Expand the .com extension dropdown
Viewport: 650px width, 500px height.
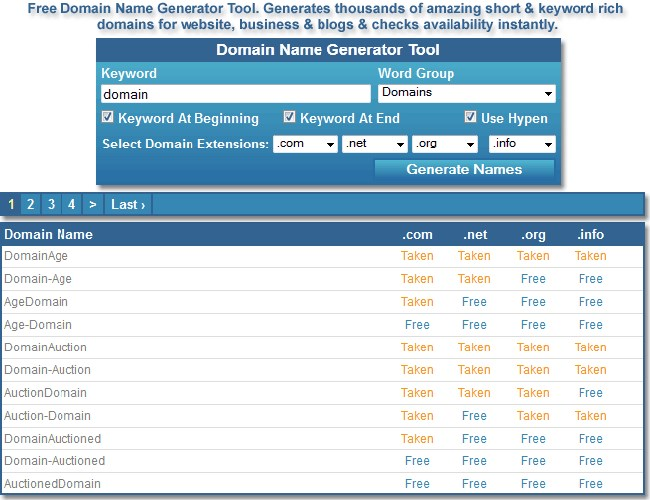click(305, 144)
